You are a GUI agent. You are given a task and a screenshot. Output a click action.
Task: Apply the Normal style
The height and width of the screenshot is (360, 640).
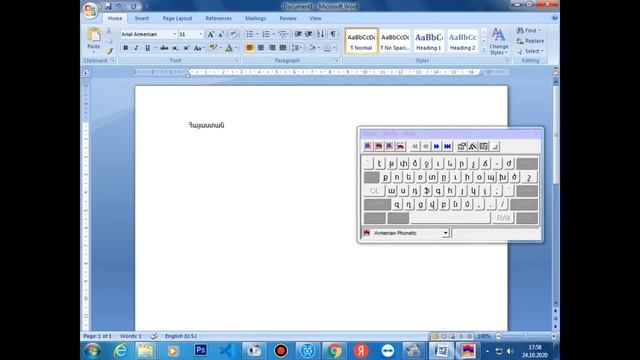[361, 41]
